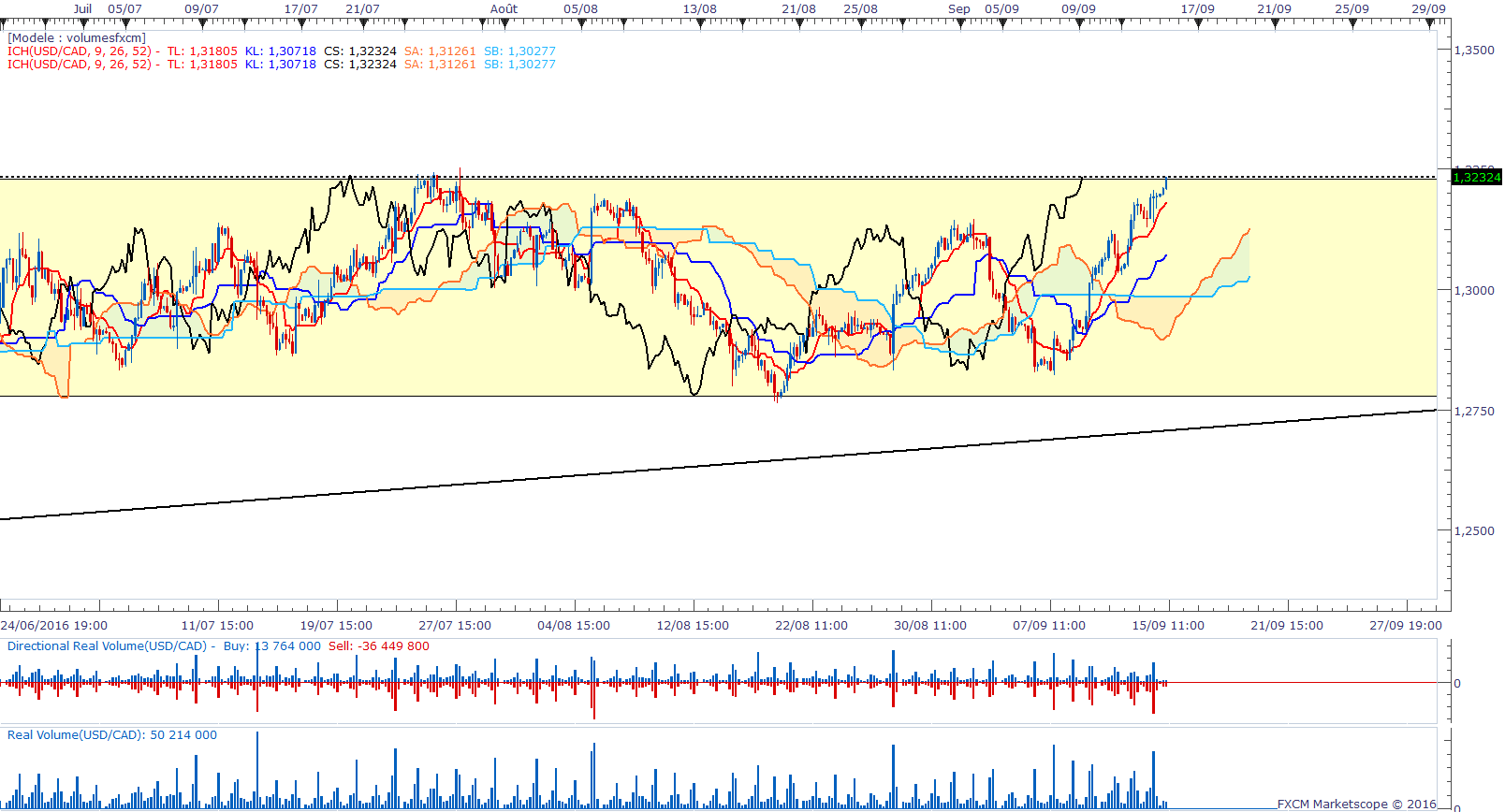
Task: Click the 25/08 date on top axis
Action: [860, 8]
